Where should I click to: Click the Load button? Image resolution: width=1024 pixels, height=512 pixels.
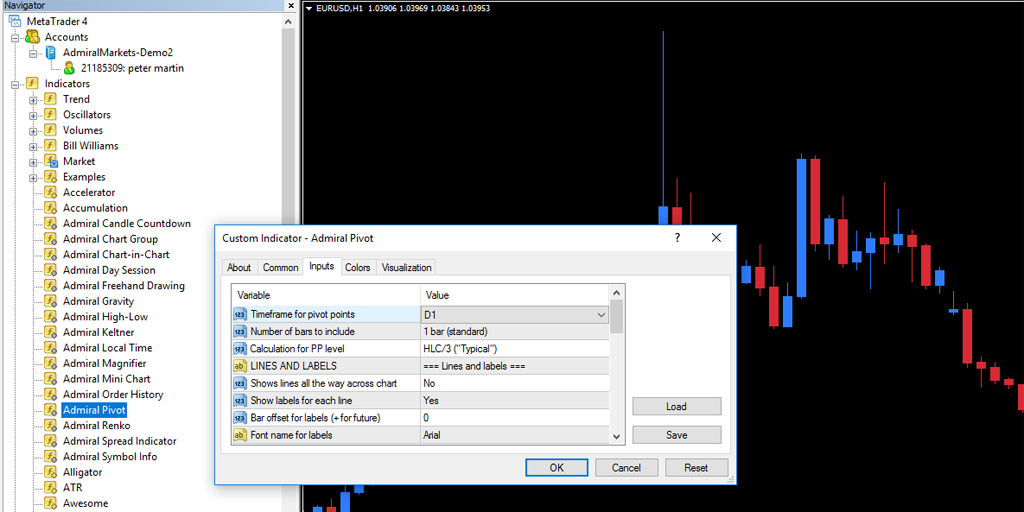pyautogui.click(x=677, y=406)
